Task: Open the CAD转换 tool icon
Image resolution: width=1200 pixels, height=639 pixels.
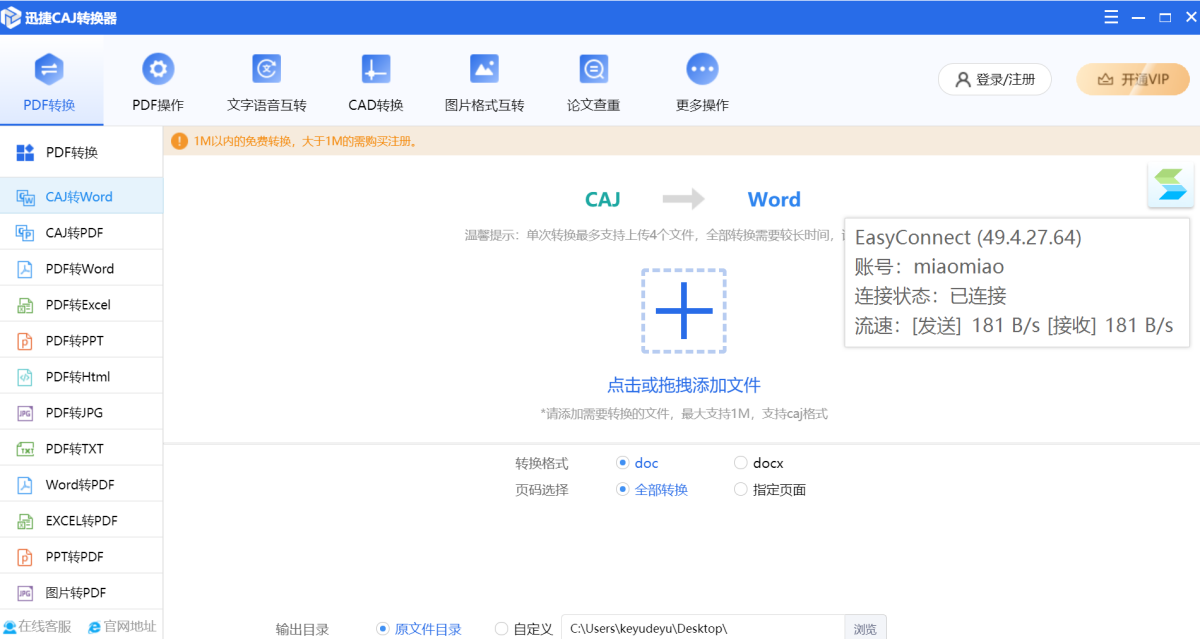Action: 375,69
